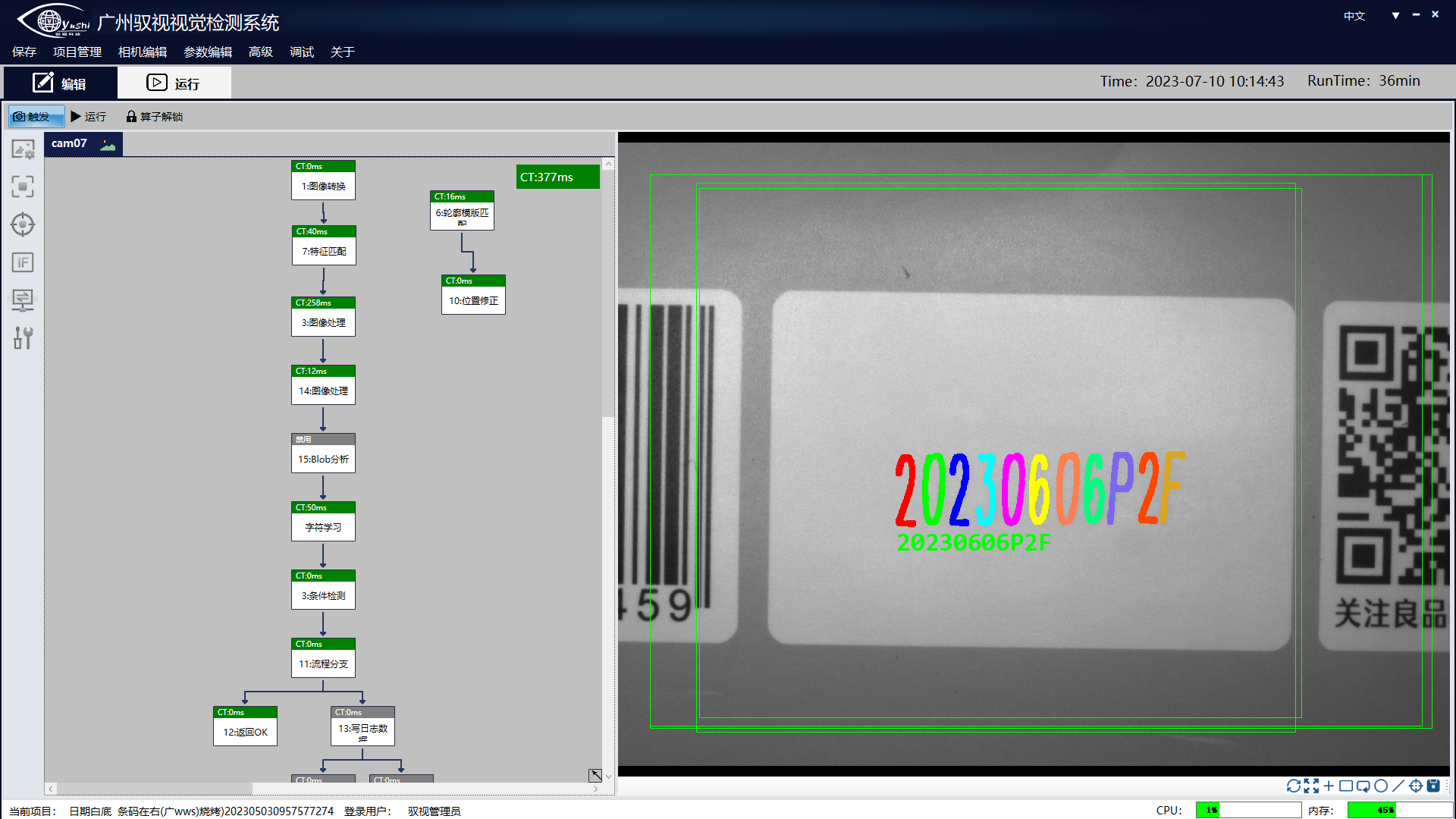Switch to 运行 mode tab
This screenshot has width=1456, height=819.
pos(174,83)
